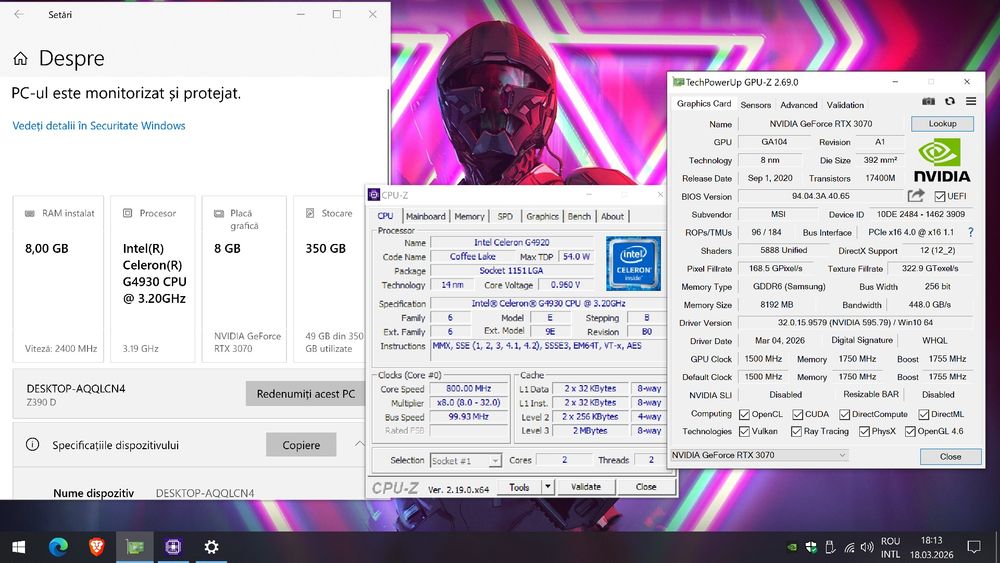1000x563 pixels.
Task: Click the Intel Celeron badge in CPU-Z
Action: tap(633, 263)
